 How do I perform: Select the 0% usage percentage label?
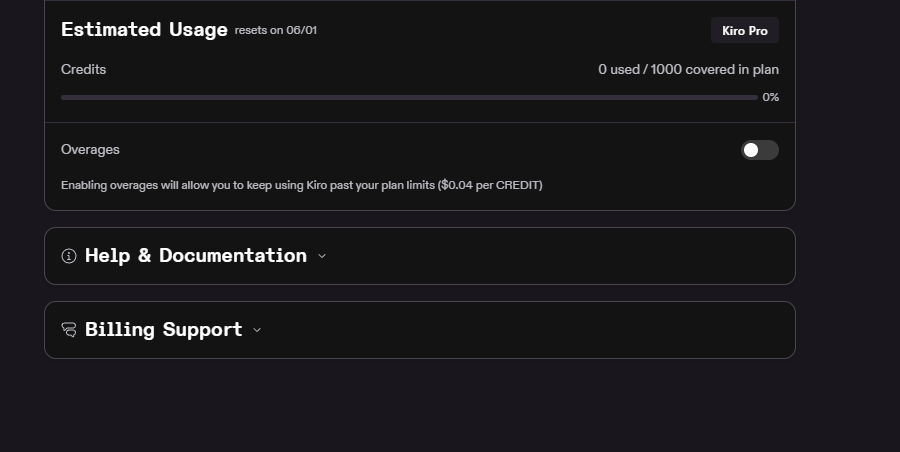coord(770,98)
